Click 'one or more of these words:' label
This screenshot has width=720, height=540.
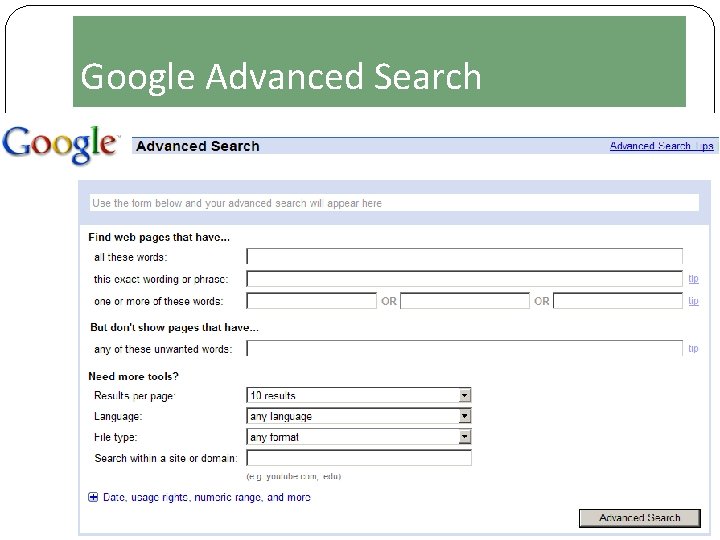click(158, 301)
